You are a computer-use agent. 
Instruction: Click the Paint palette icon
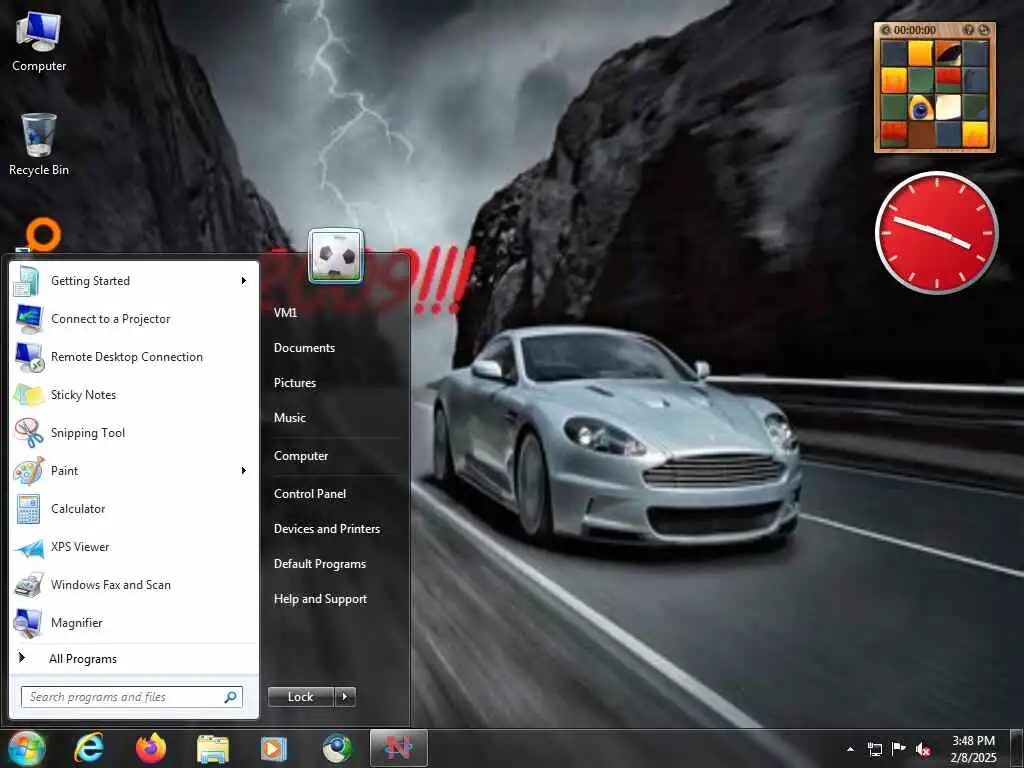(x=29, y=471)
